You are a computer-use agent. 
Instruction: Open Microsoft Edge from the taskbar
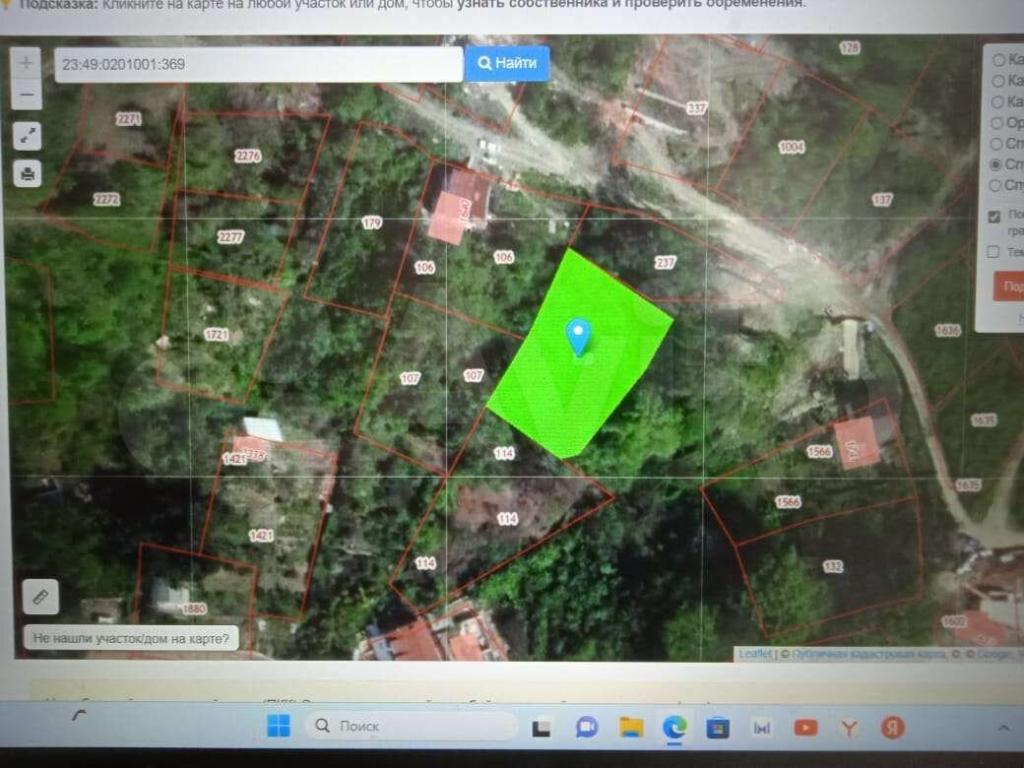tap(674, 727)
